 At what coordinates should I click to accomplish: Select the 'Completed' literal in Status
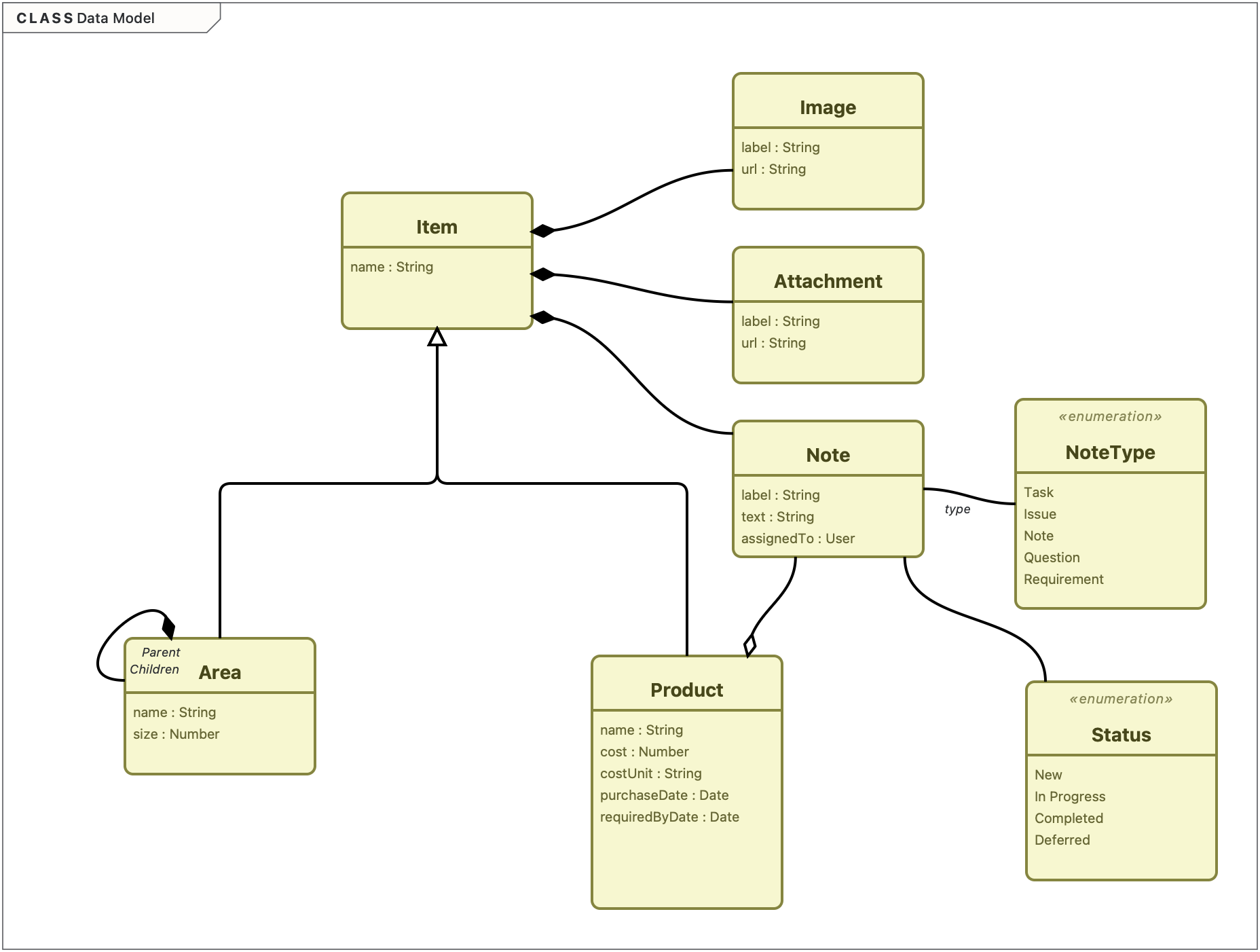[1069, 818]
